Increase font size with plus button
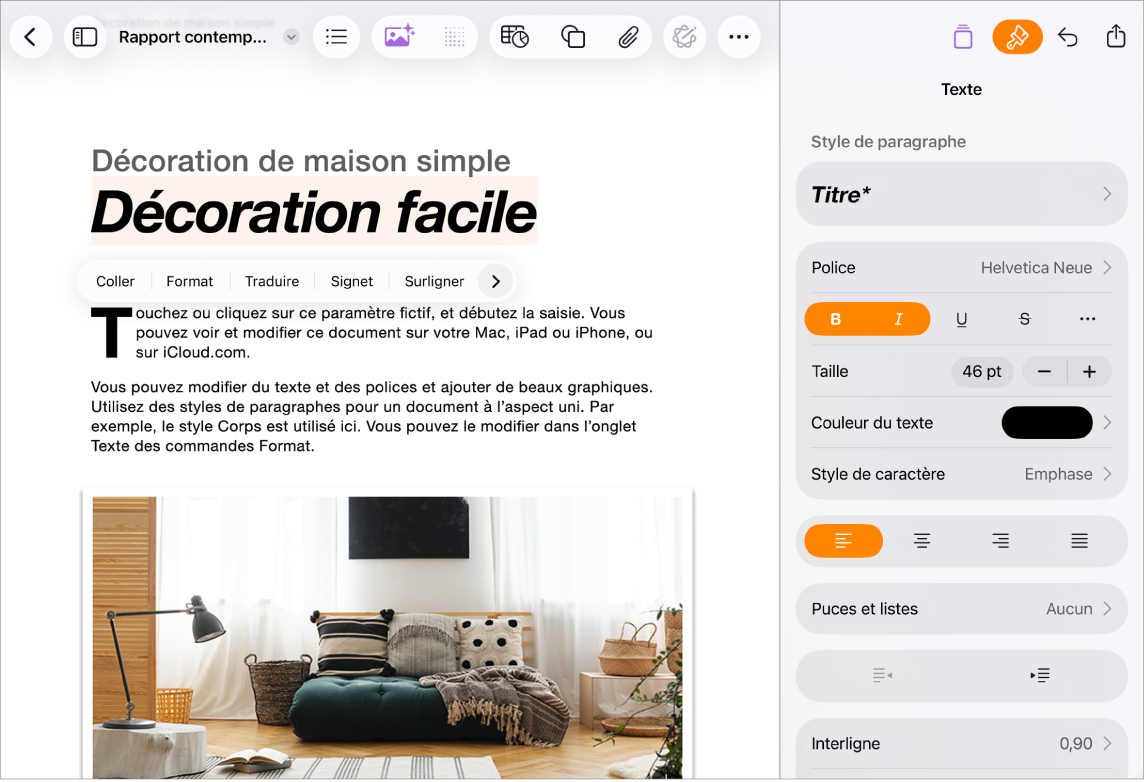The height and width of the screenshot is (782, 1146). click(x=1090, y=372)
